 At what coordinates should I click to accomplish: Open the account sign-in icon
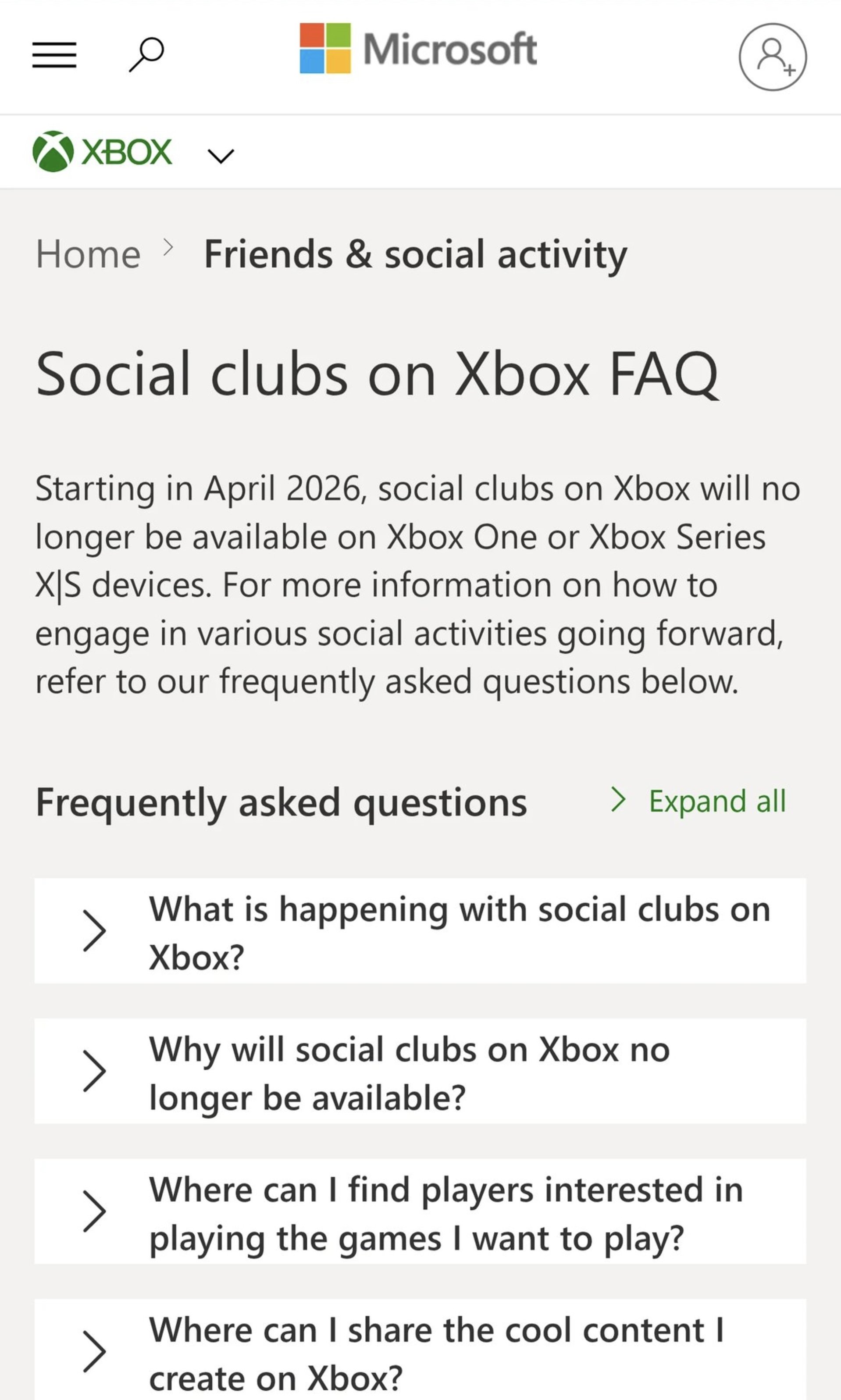click(x=773, y=57)
